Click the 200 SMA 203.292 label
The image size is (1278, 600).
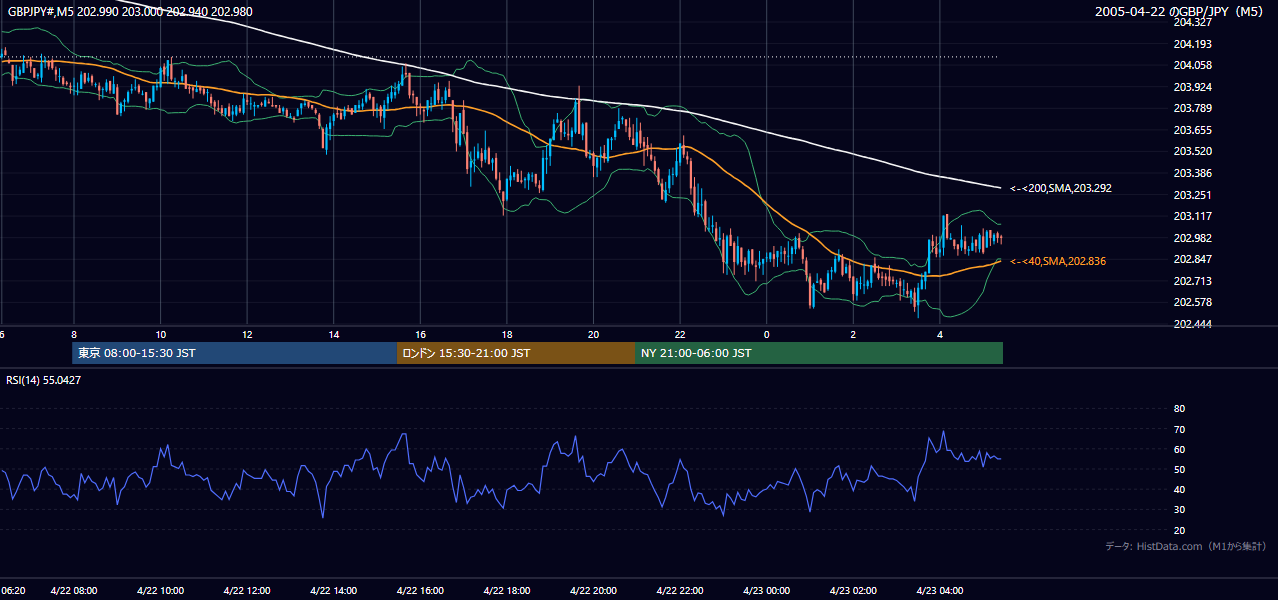pyautogui.click(x=1061, y=188)
